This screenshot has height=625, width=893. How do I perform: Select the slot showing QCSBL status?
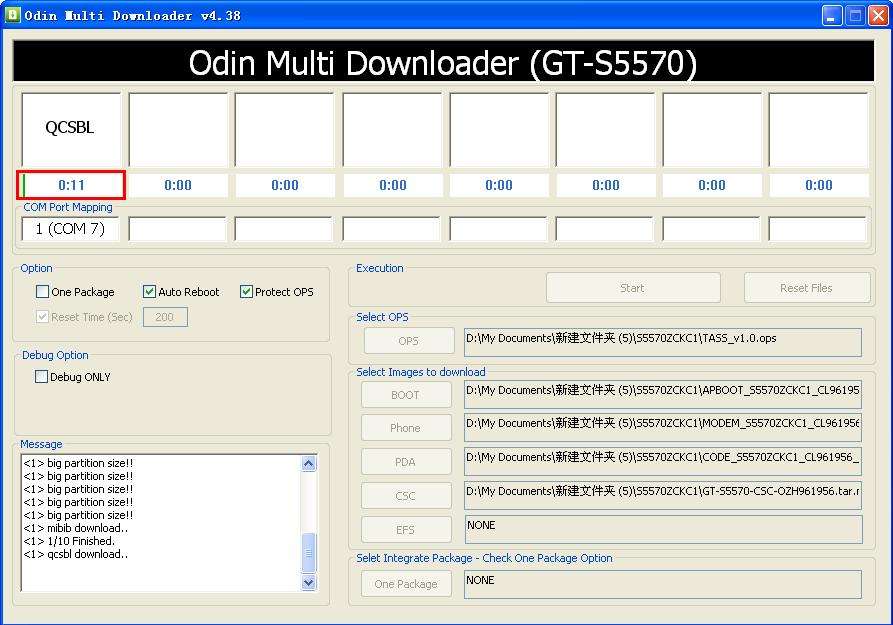(70, 128)
